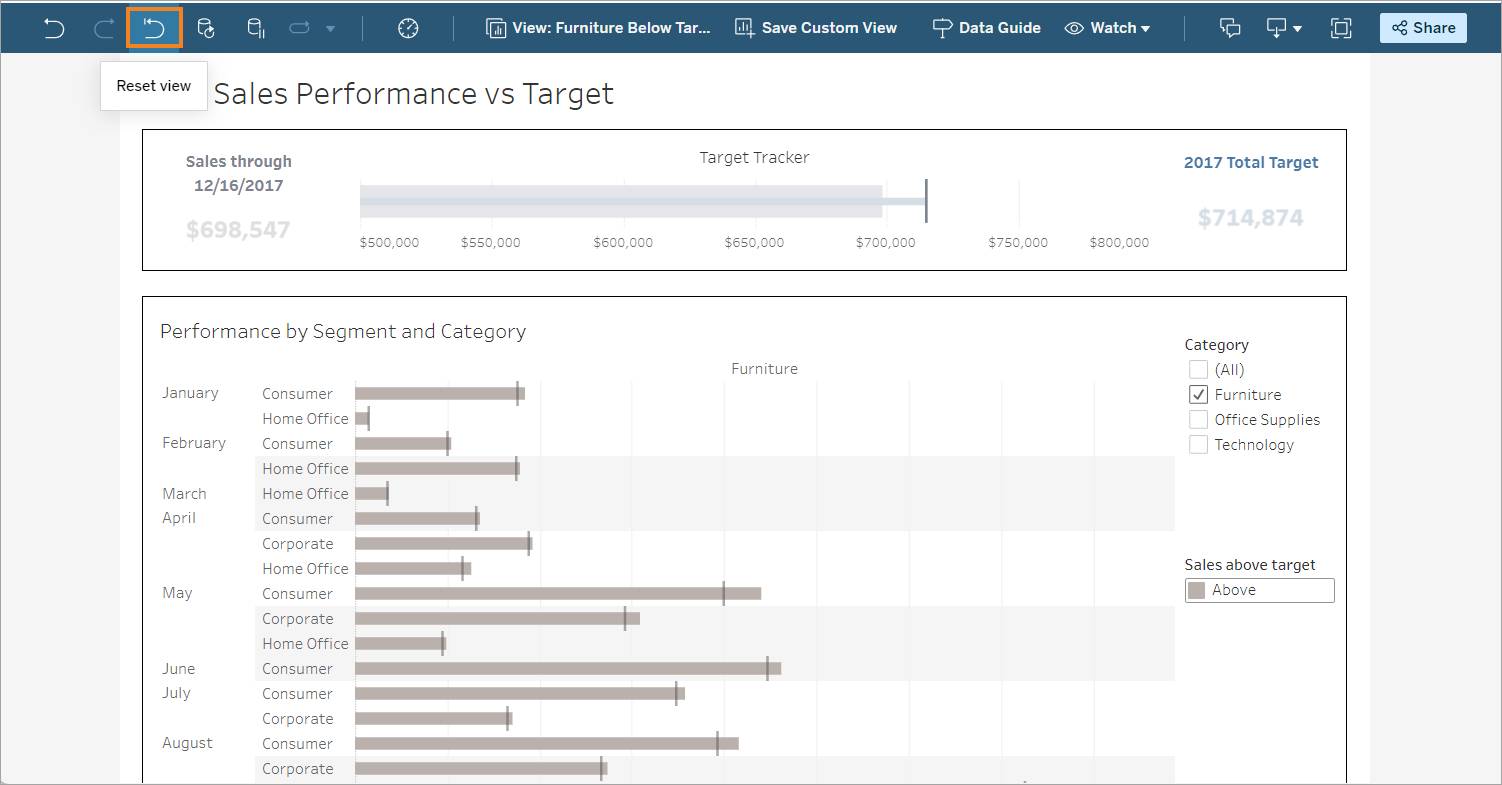Image resolution: width=1502 pixels, height=785 pixels.
Task: Select the Above legend color swatch
Action: (1196, 590)
